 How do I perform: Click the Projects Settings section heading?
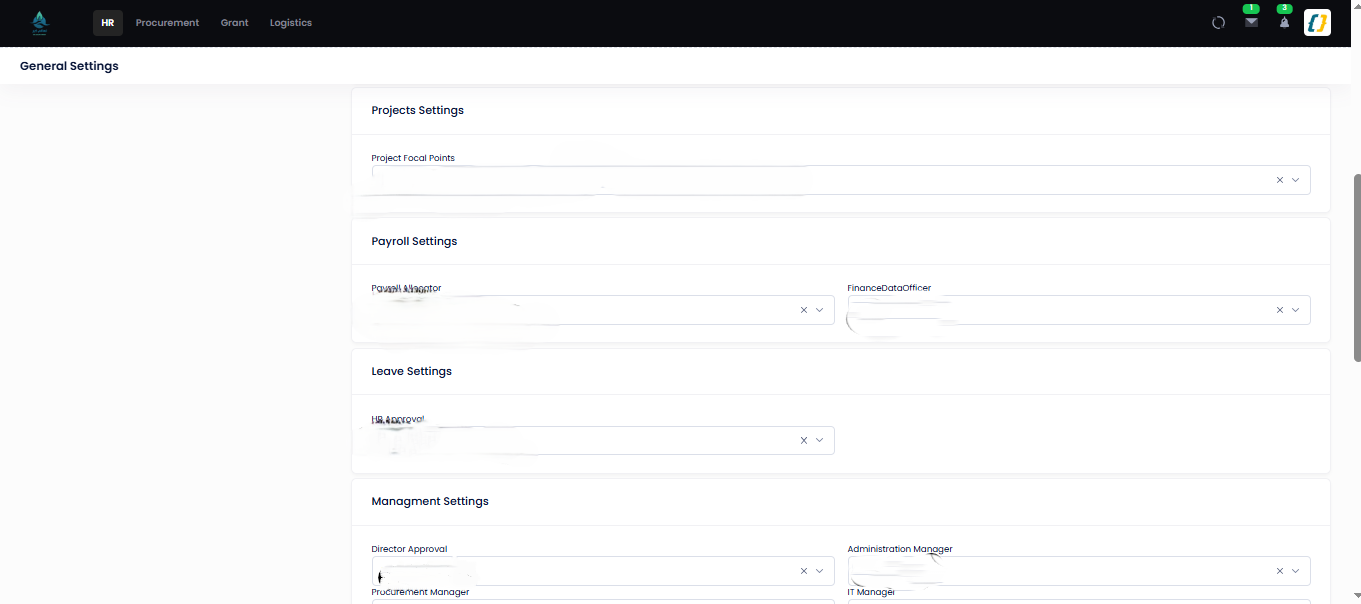tap(418, 110)
